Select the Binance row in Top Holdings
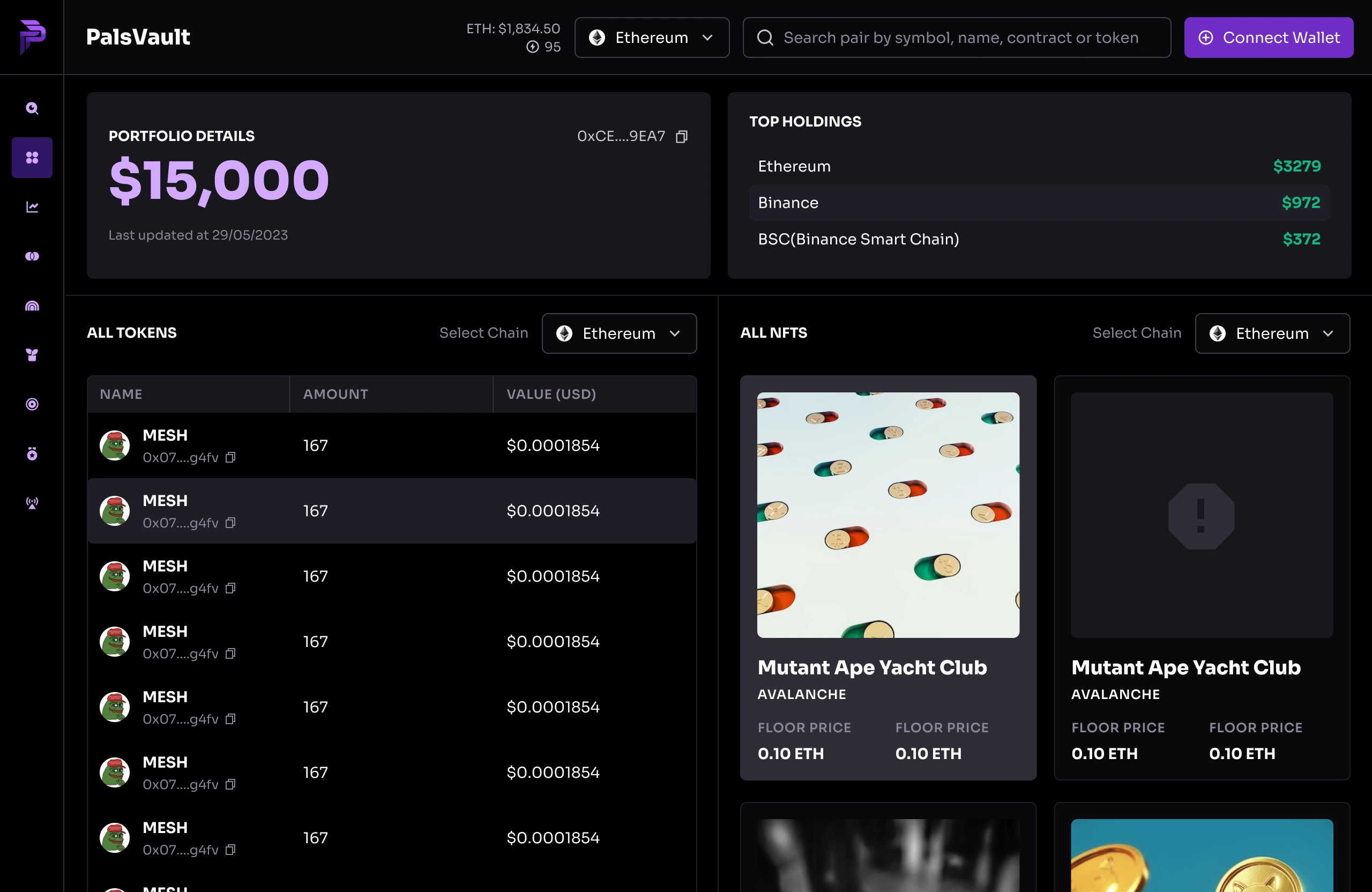Image resolution: width=1372 pixels, height=892 pixels. pos(1039,203)
